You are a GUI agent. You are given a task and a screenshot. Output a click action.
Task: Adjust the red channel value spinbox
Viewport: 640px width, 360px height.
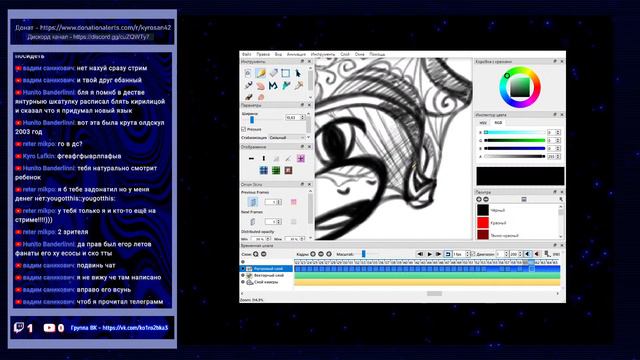553,132
